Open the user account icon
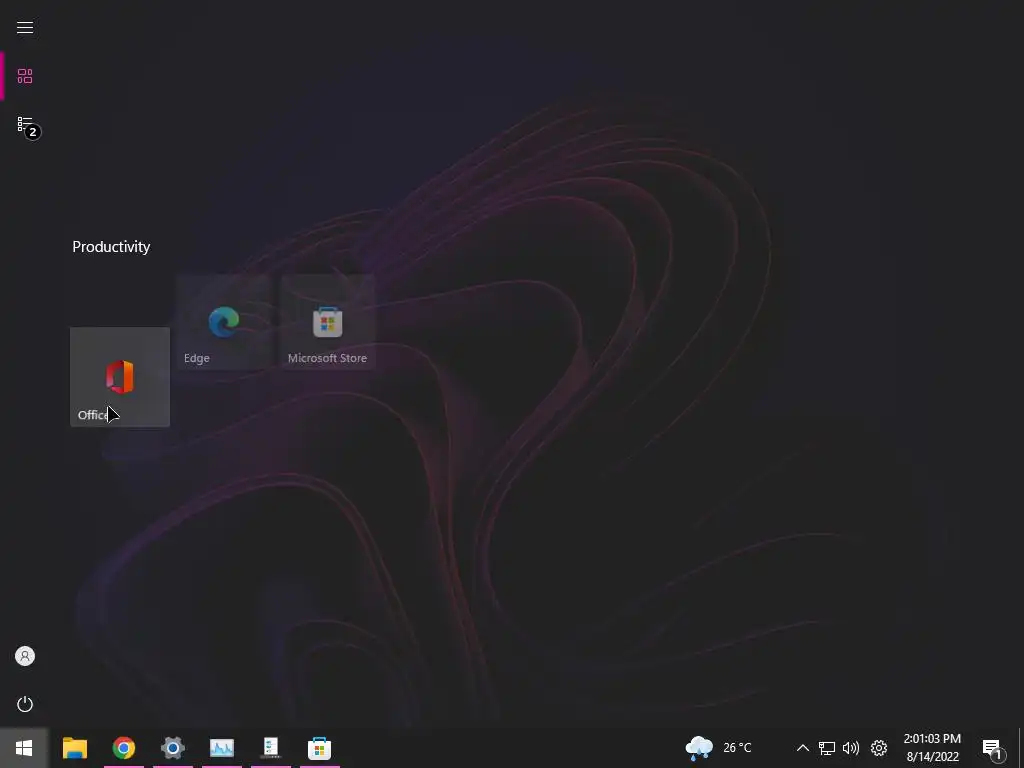Viewport: 1024px width, 768px height. 25,656
